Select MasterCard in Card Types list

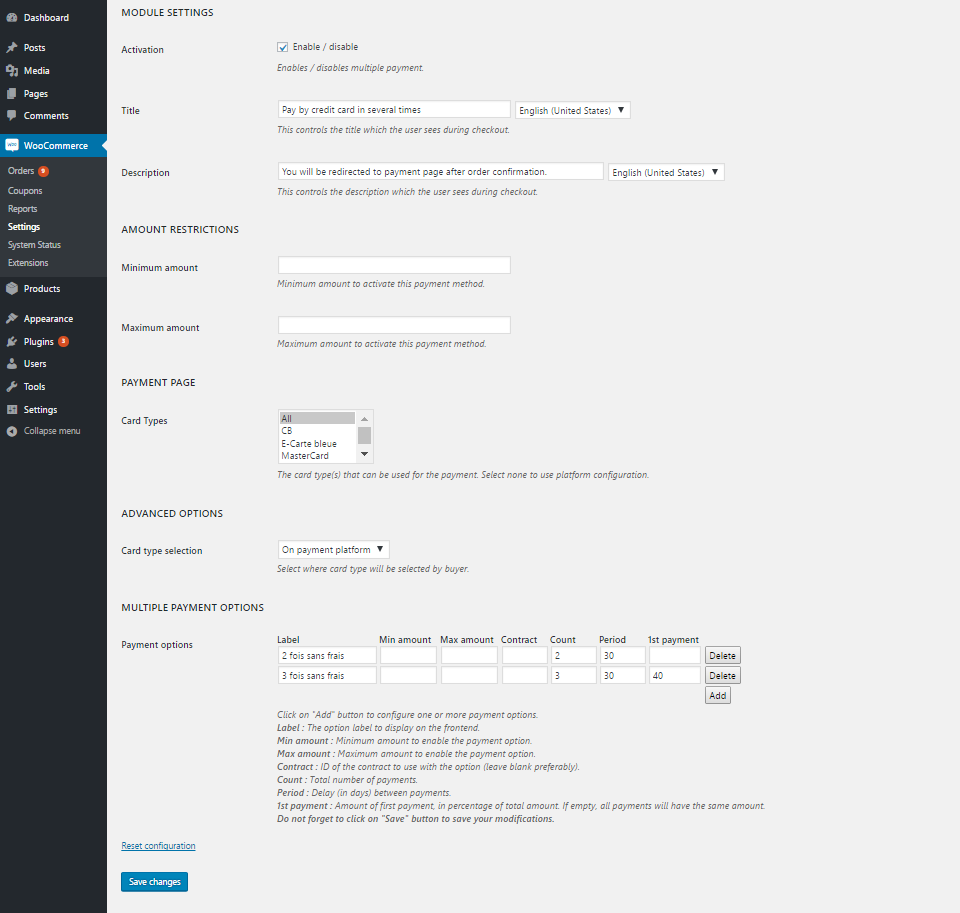point(317,456)
